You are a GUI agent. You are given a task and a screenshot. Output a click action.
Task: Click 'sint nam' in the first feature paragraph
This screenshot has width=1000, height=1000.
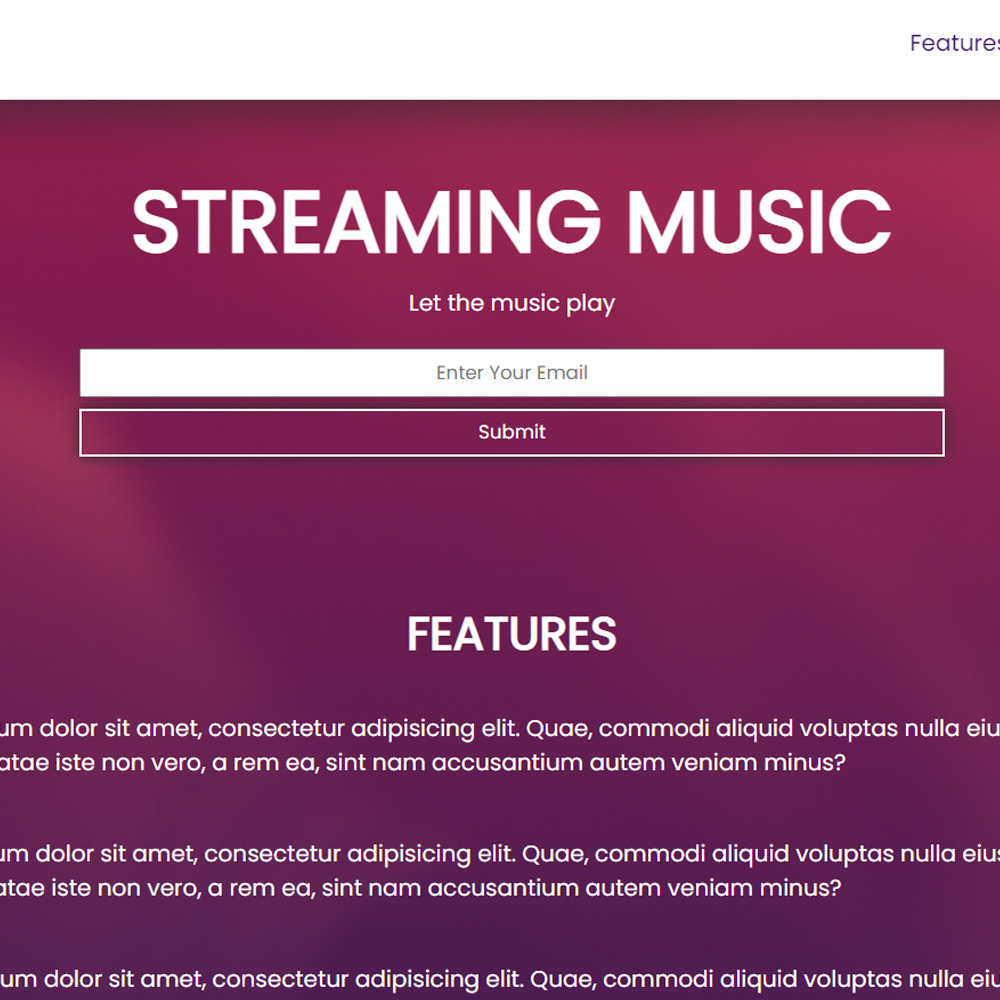376,762
